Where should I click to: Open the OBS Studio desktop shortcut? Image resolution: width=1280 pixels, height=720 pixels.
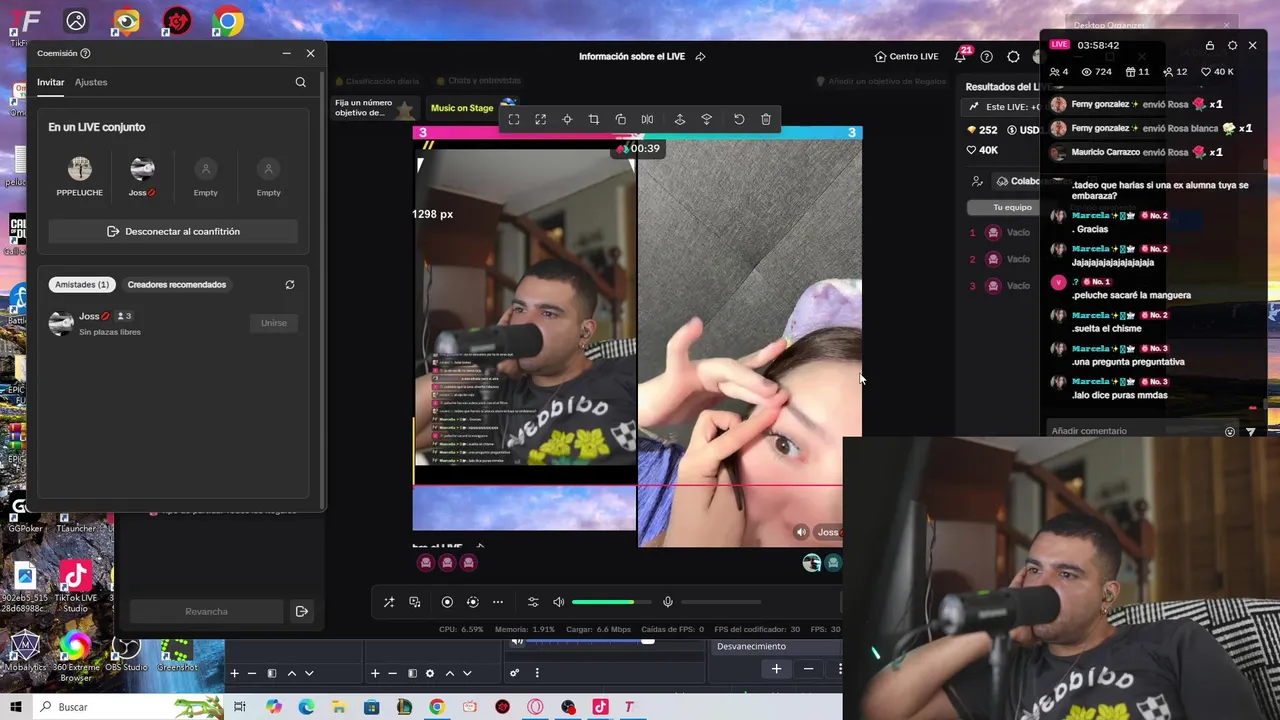[126, 655]
